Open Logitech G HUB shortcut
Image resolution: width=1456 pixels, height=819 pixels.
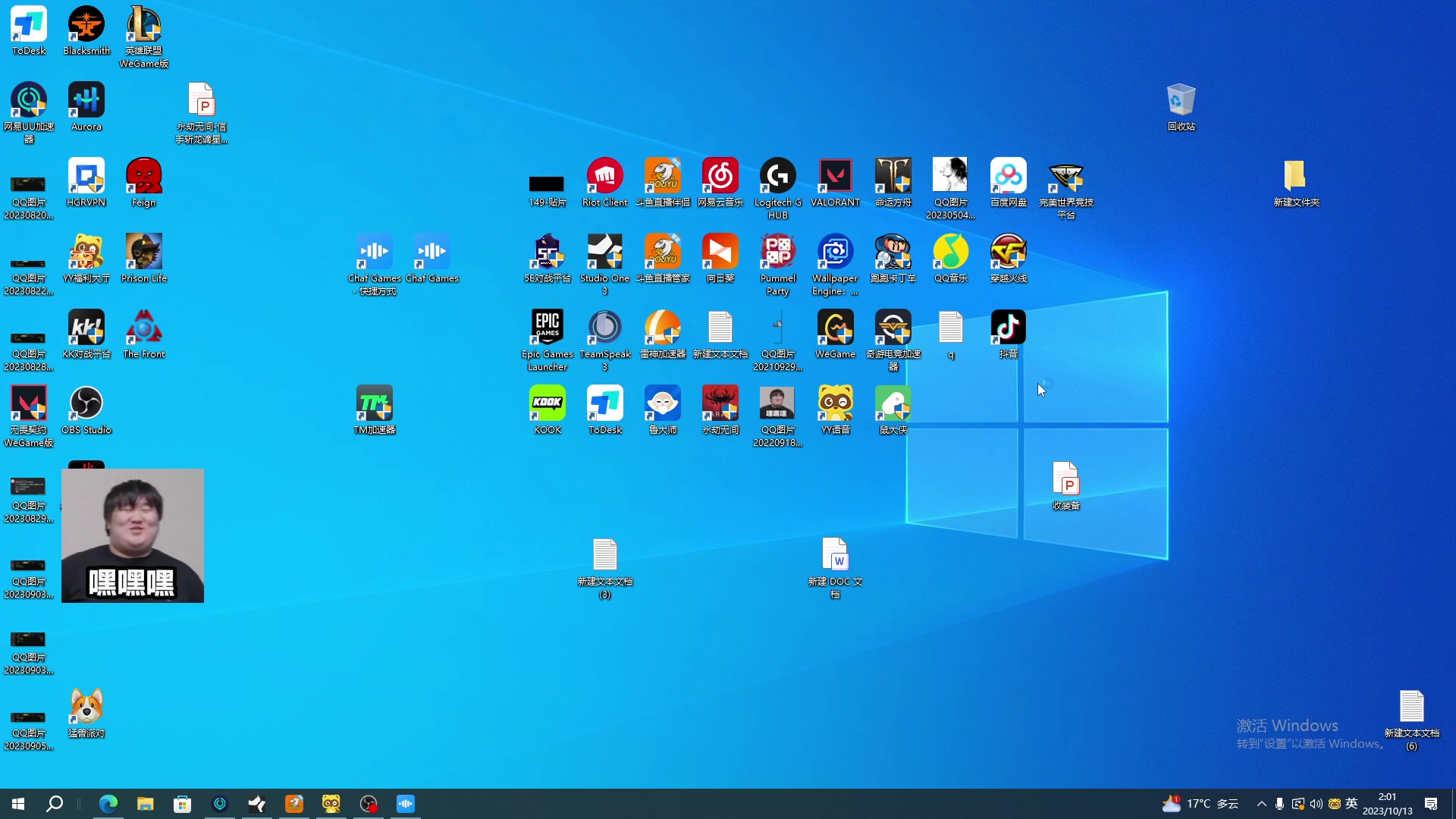tap(778, 189)
